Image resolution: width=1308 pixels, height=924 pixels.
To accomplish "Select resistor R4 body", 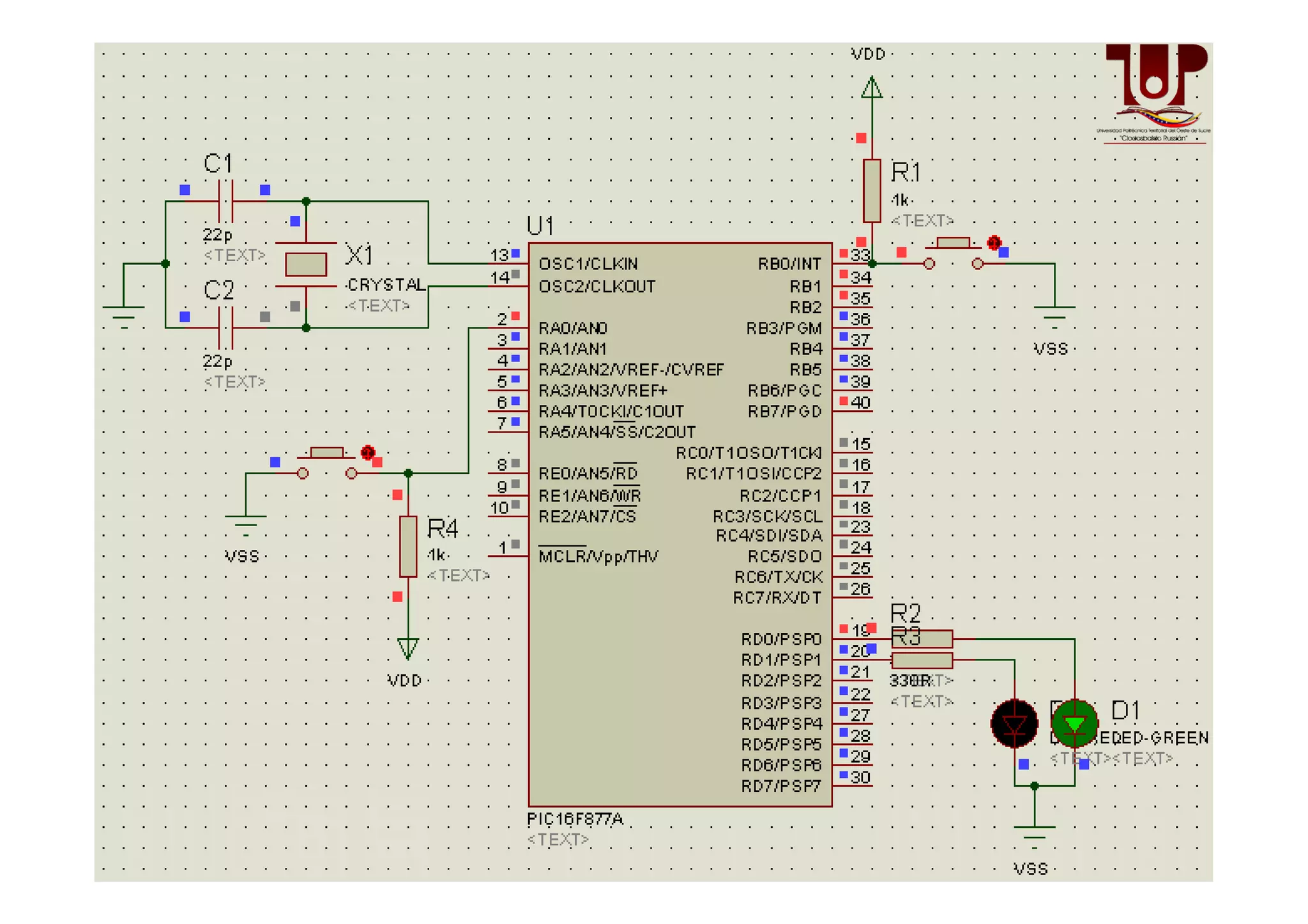I will tap(408, 546).
